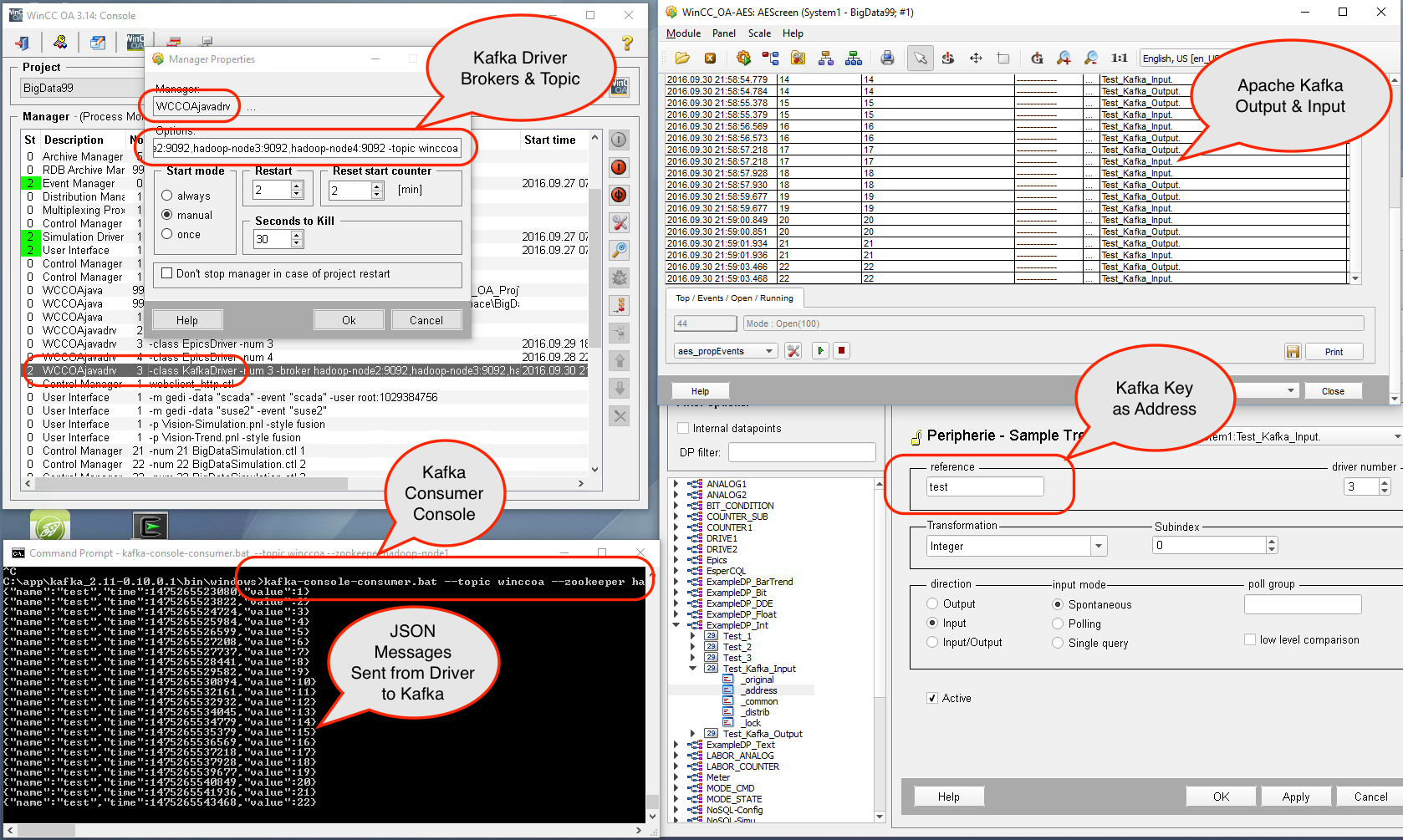Select Polling input mode radio

click(1058, 624)
